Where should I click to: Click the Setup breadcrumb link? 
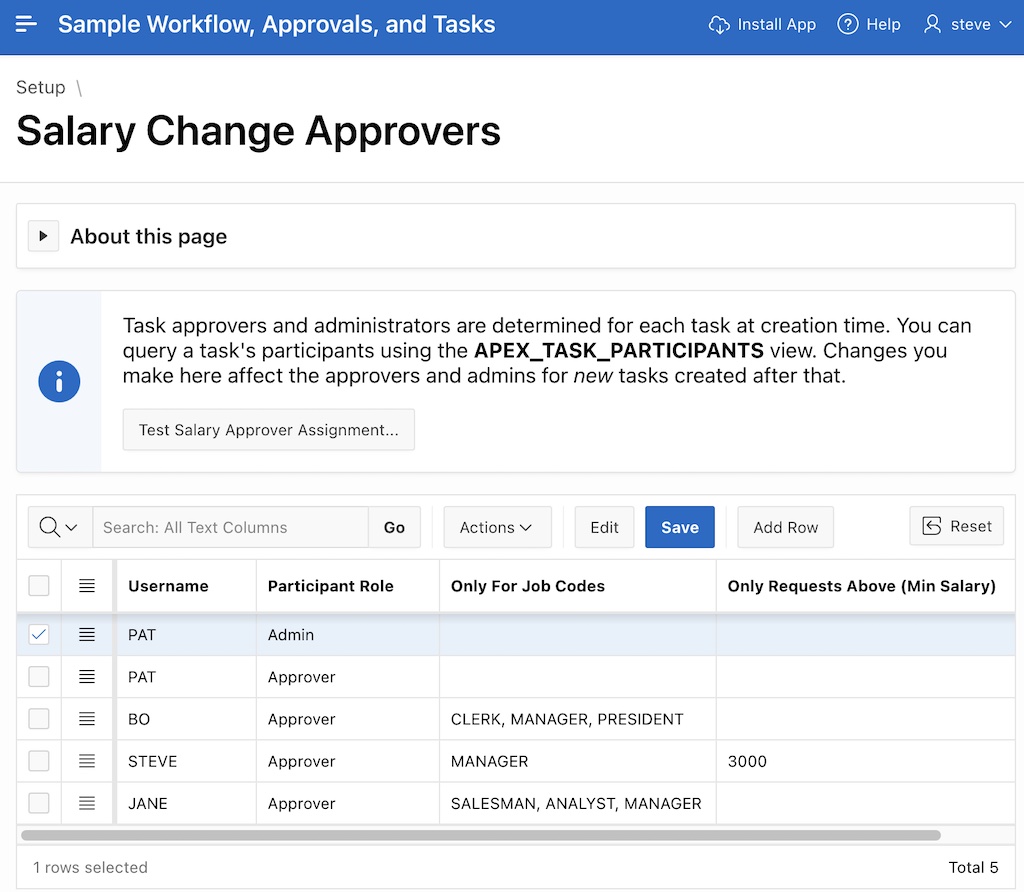coord(41,88)
